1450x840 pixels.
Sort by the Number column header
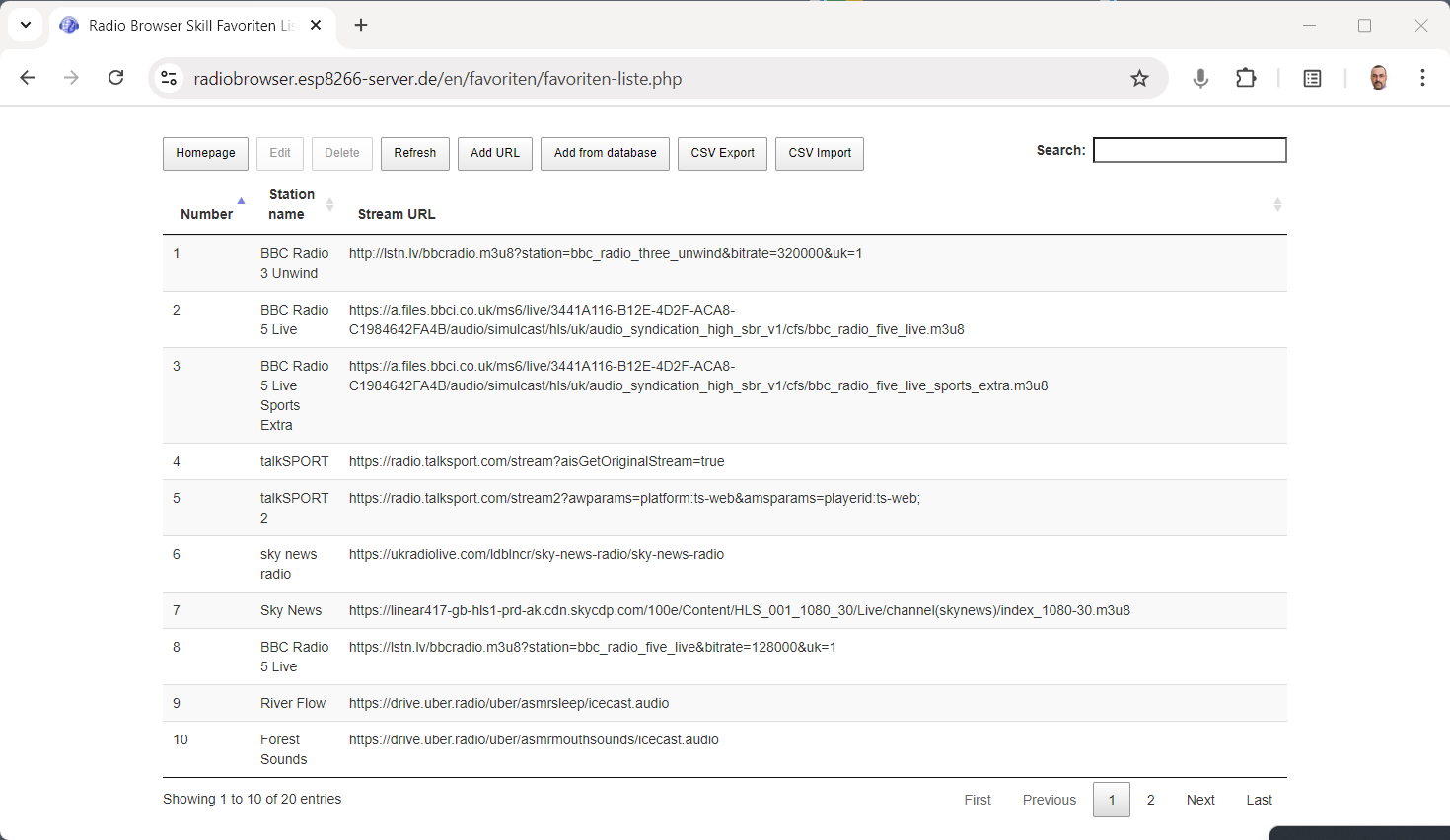(207, 205)
